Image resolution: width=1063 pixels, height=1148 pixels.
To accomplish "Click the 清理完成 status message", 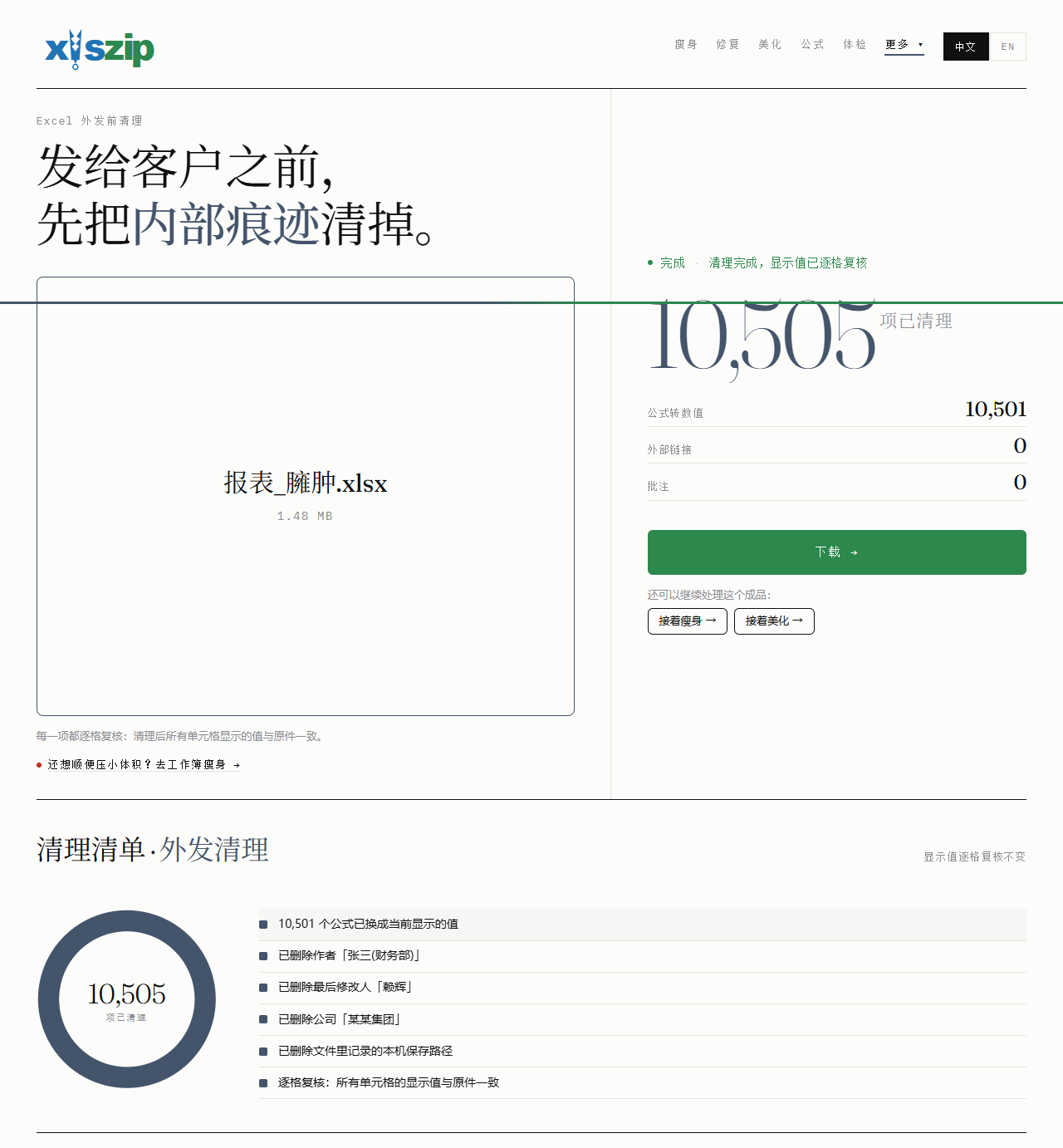I will click(788, 263).
